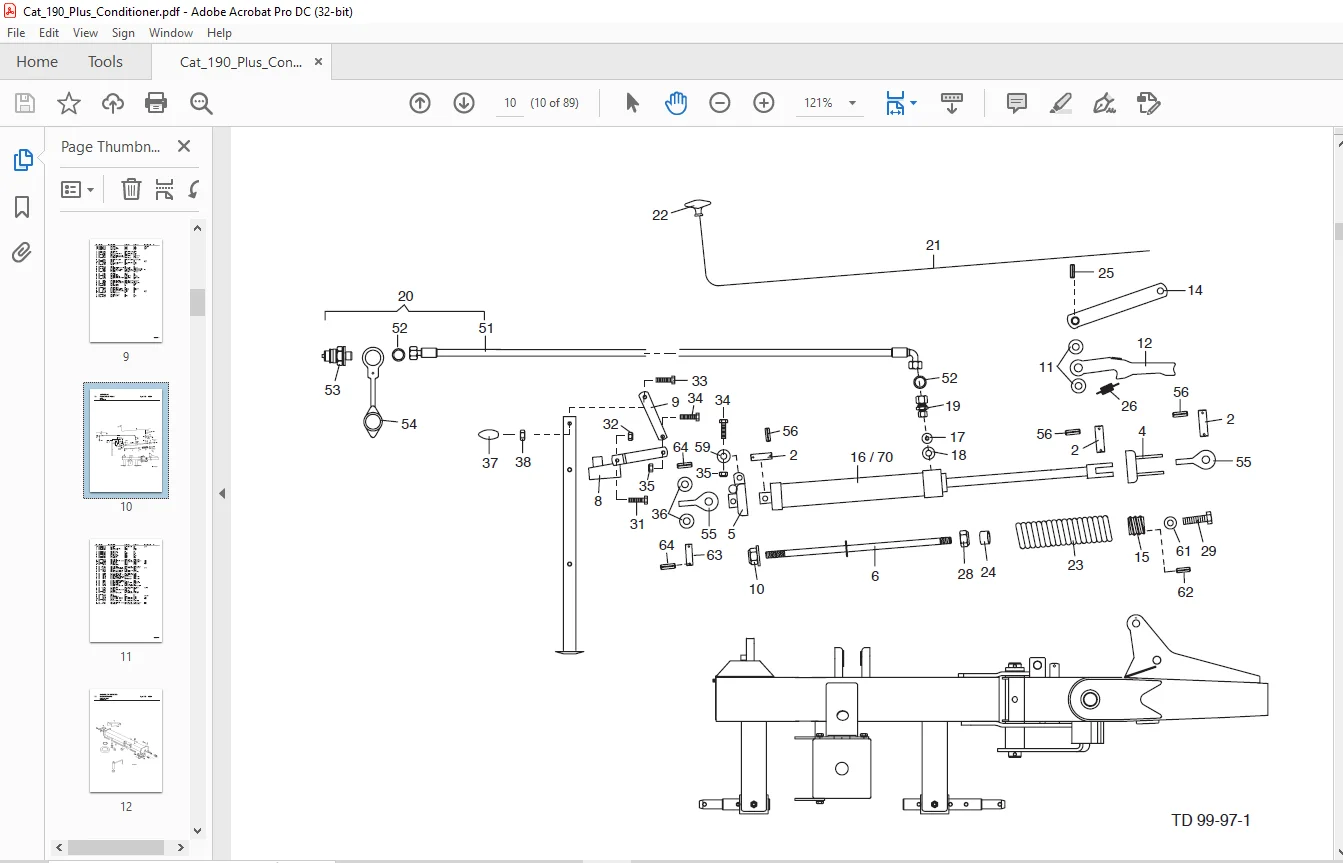This screenshot has height=863, width=1343.
Task: Open the find text magnifier tool
Action: click(201, 103)
